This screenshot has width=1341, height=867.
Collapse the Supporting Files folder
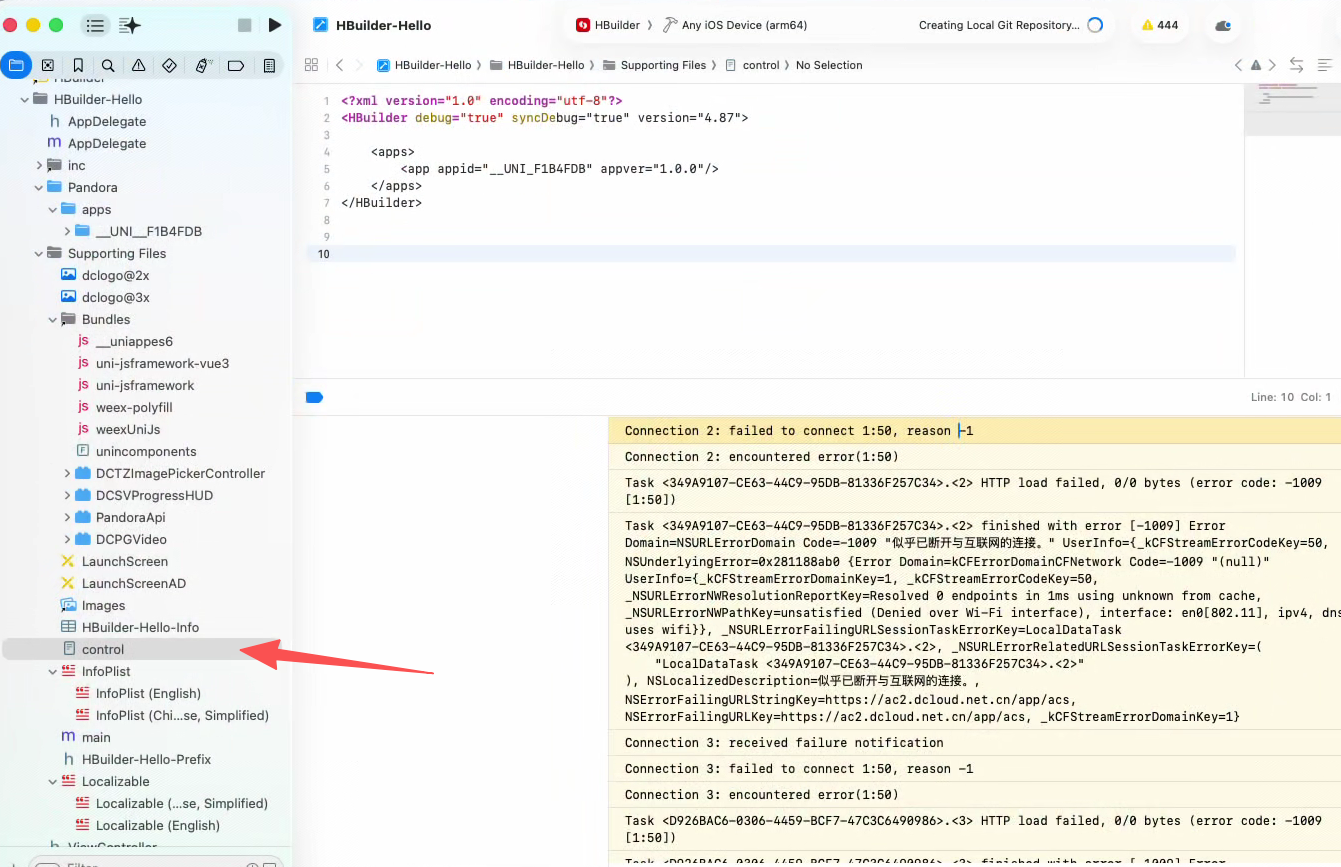(x=40, y=253)
